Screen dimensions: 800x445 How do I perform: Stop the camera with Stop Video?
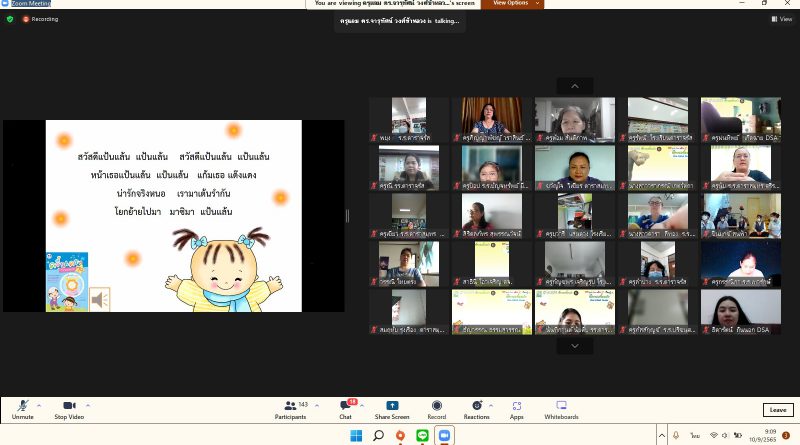coord(69,410)
